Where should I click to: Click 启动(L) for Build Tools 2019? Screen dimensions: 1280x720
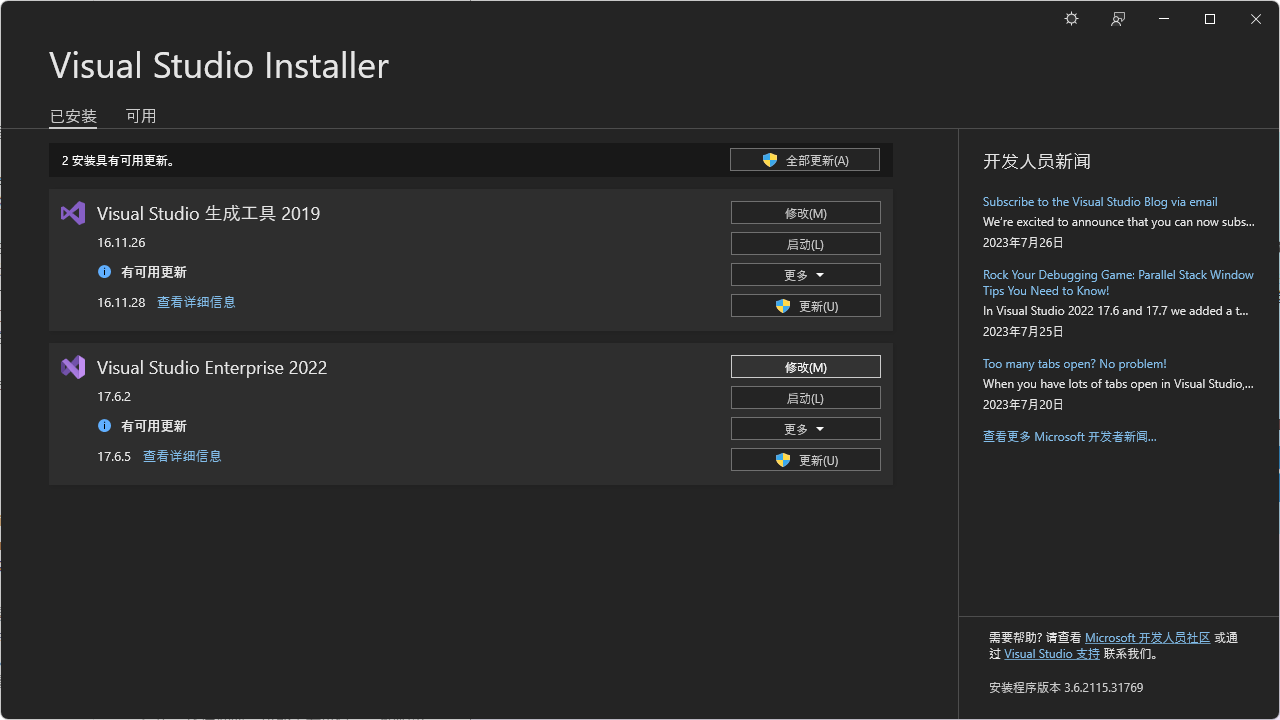[806, 244]
